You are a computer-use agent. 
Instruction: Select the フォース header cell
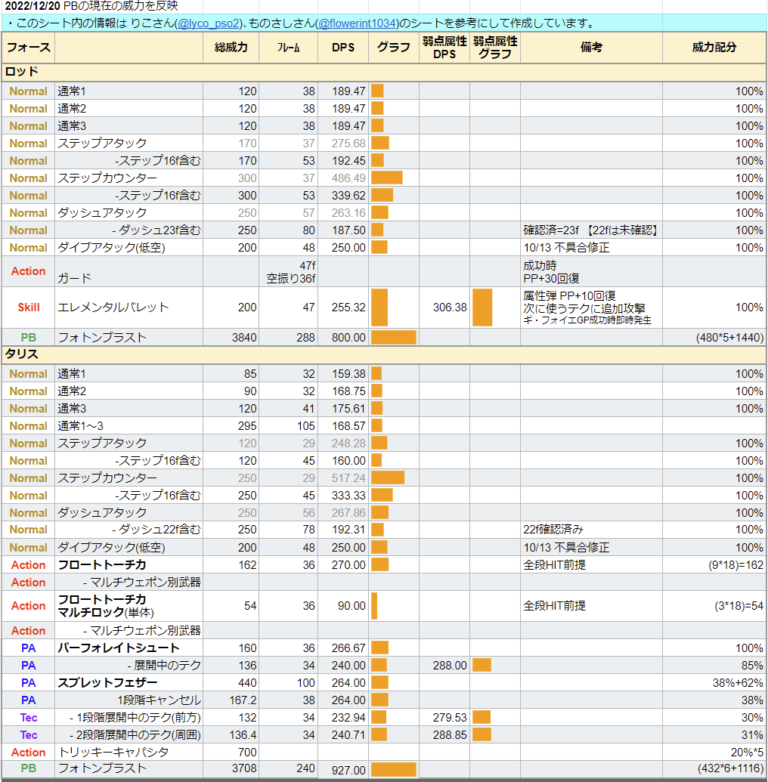(28, 47)
